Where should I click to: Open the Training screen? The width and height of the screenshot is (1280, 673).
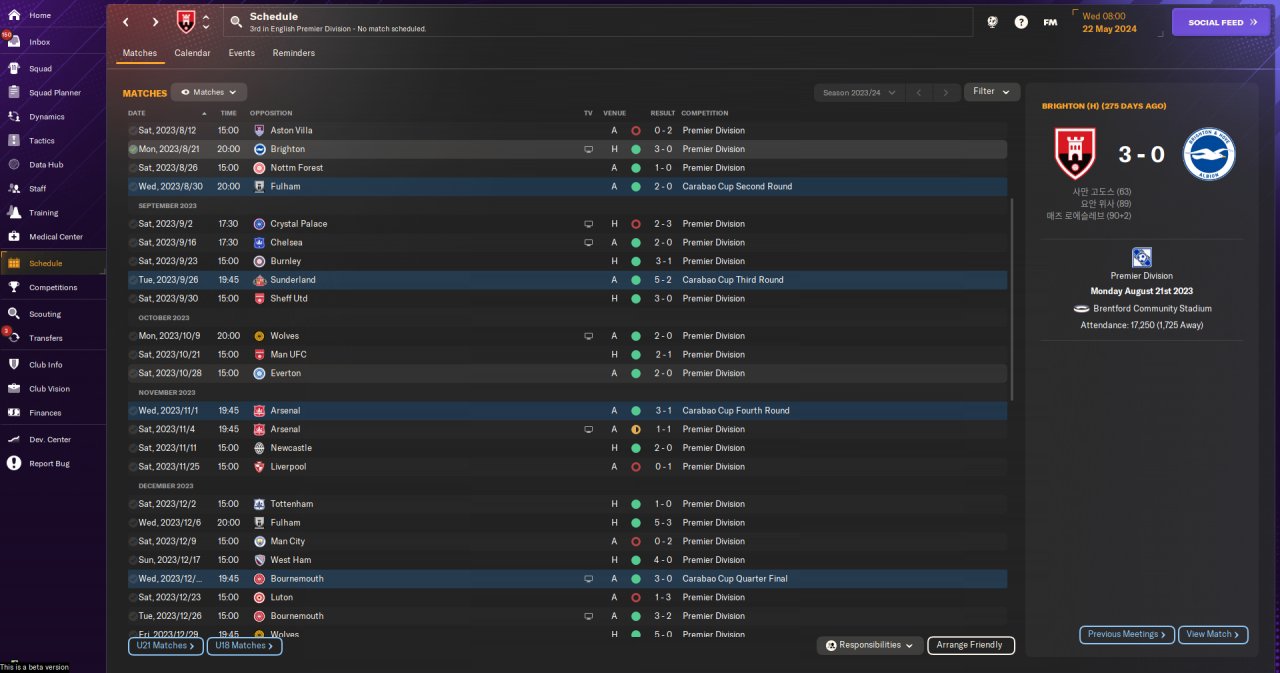coord(44,213)
